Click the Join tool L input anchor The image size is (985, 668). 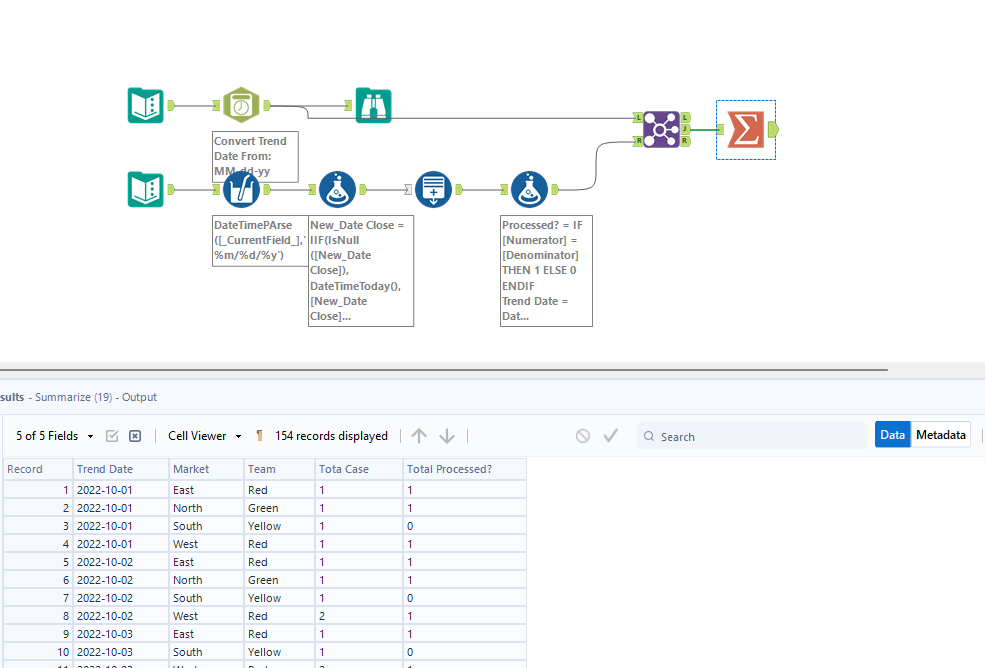pyautogui.click(x=638, y=118)
